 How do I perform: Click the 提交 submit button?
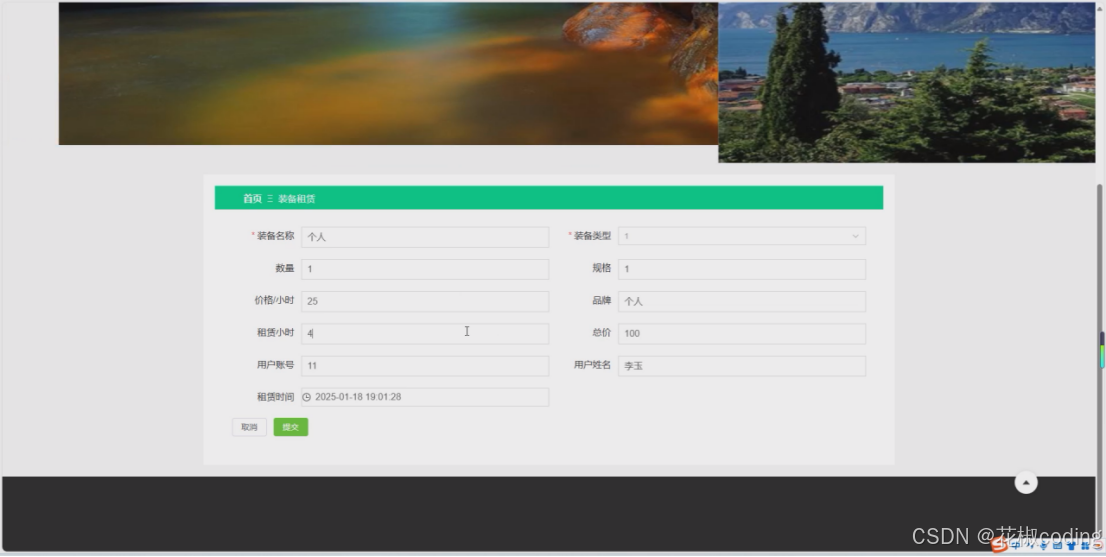pos(291,427)
